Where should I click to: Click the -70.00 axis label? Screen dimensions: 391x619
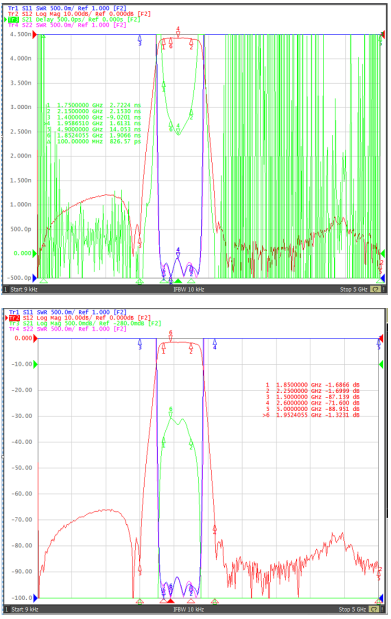pyautogui.click(x=23, y=520)
